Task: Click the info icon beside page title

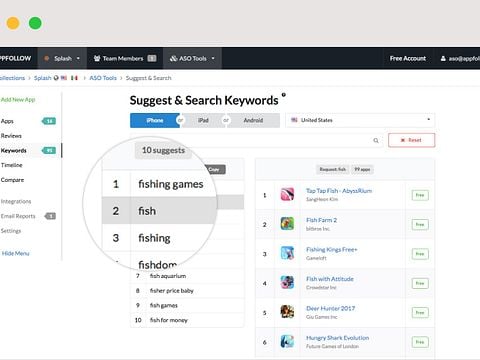Action: 284,95
